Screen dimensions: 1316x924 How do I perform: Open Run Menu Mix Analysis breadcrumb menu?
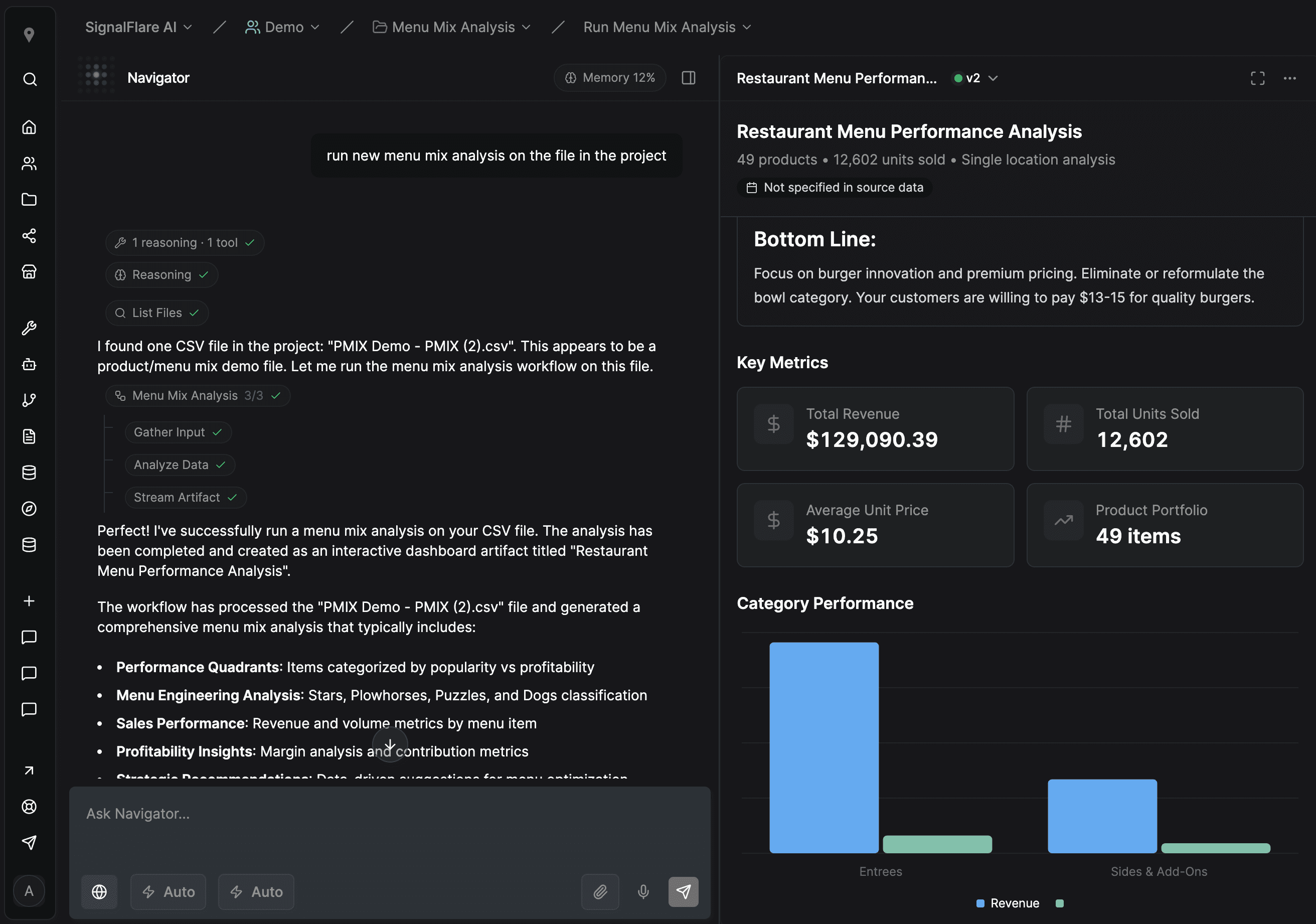click(x=667, y=27)
